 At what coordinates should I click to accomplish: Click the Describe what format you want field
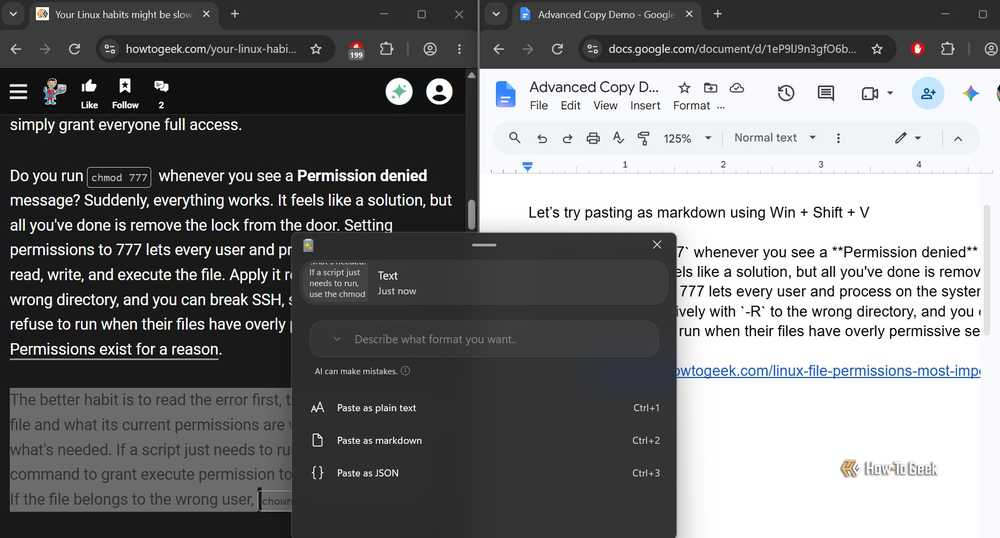pyautogui.click(x=484, y=339)
